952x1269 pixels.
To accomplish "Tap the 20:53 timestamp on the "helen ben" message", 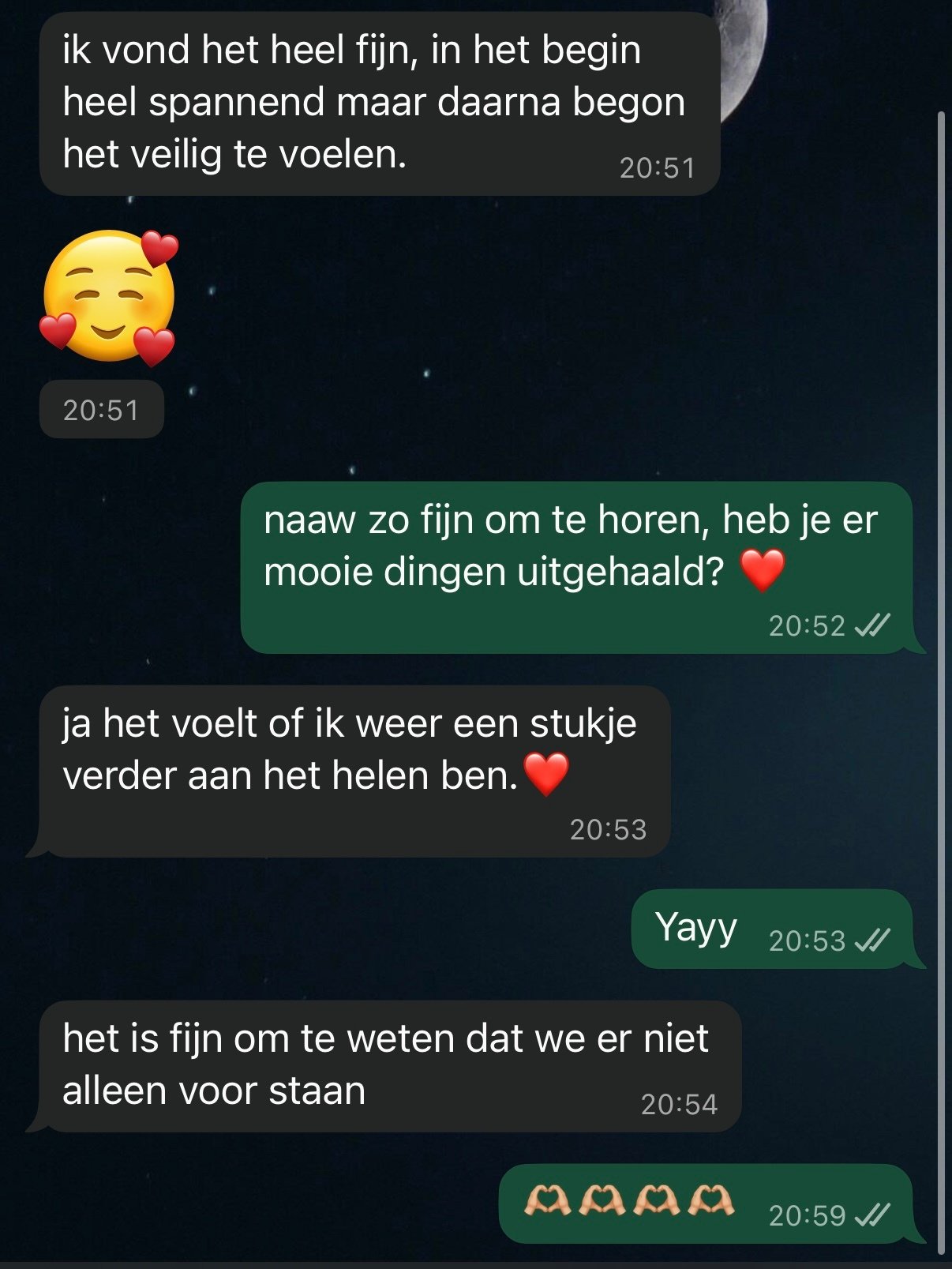I will point(608,829).
